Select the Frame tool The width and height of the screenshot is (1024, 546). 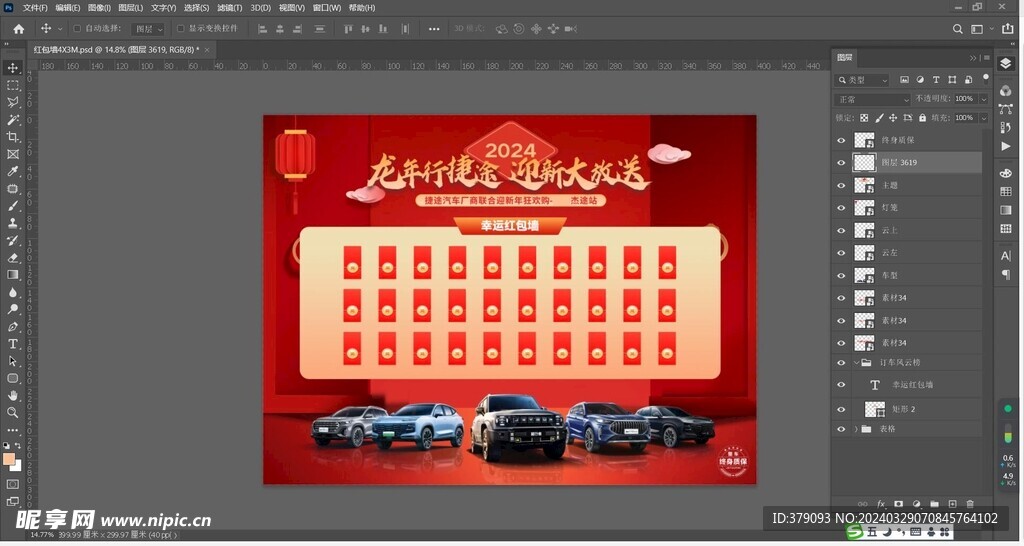[x=12, y=154]
